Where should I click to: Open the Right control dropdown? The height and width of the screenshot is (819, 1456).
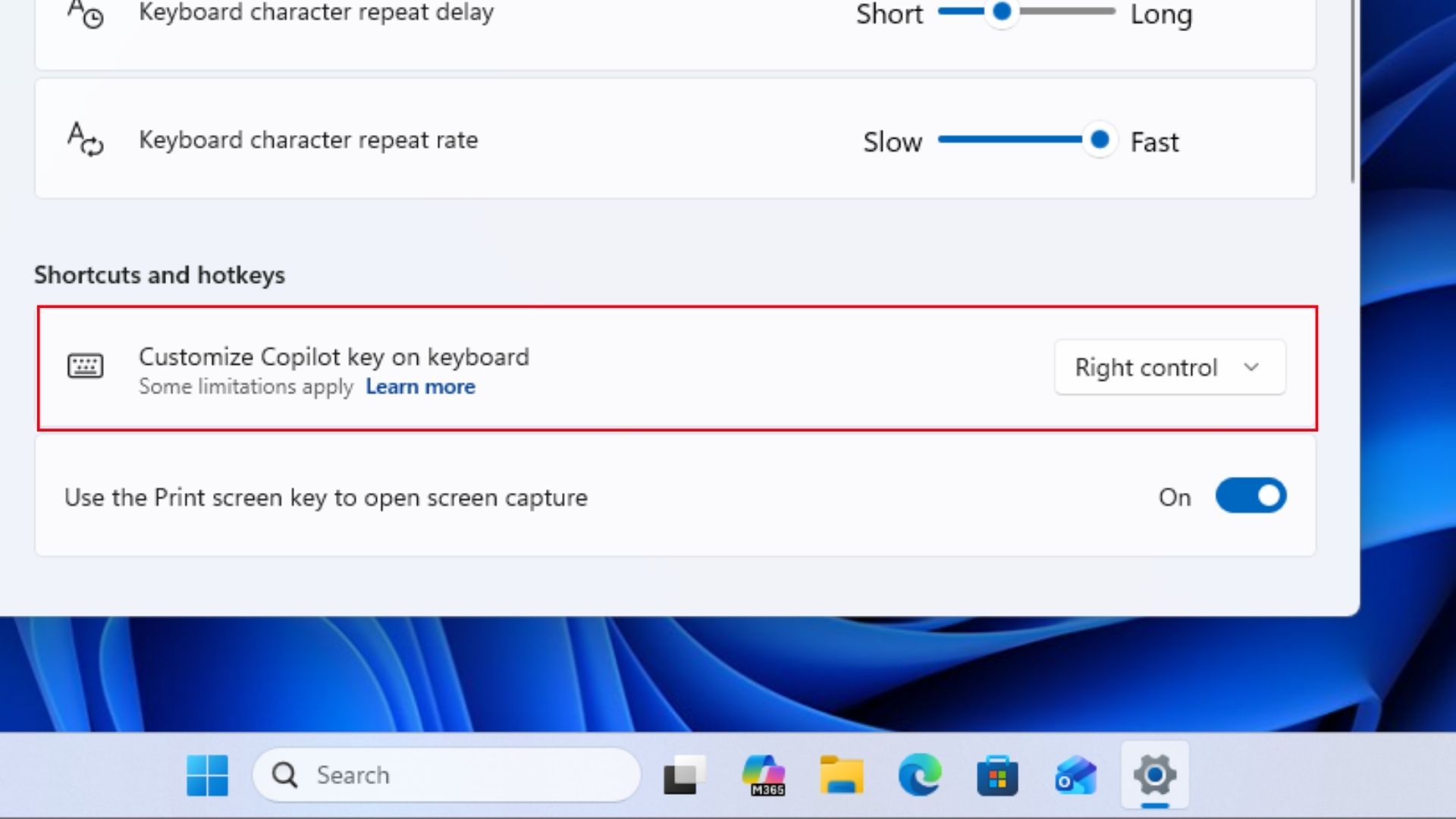pos(1170,367)
